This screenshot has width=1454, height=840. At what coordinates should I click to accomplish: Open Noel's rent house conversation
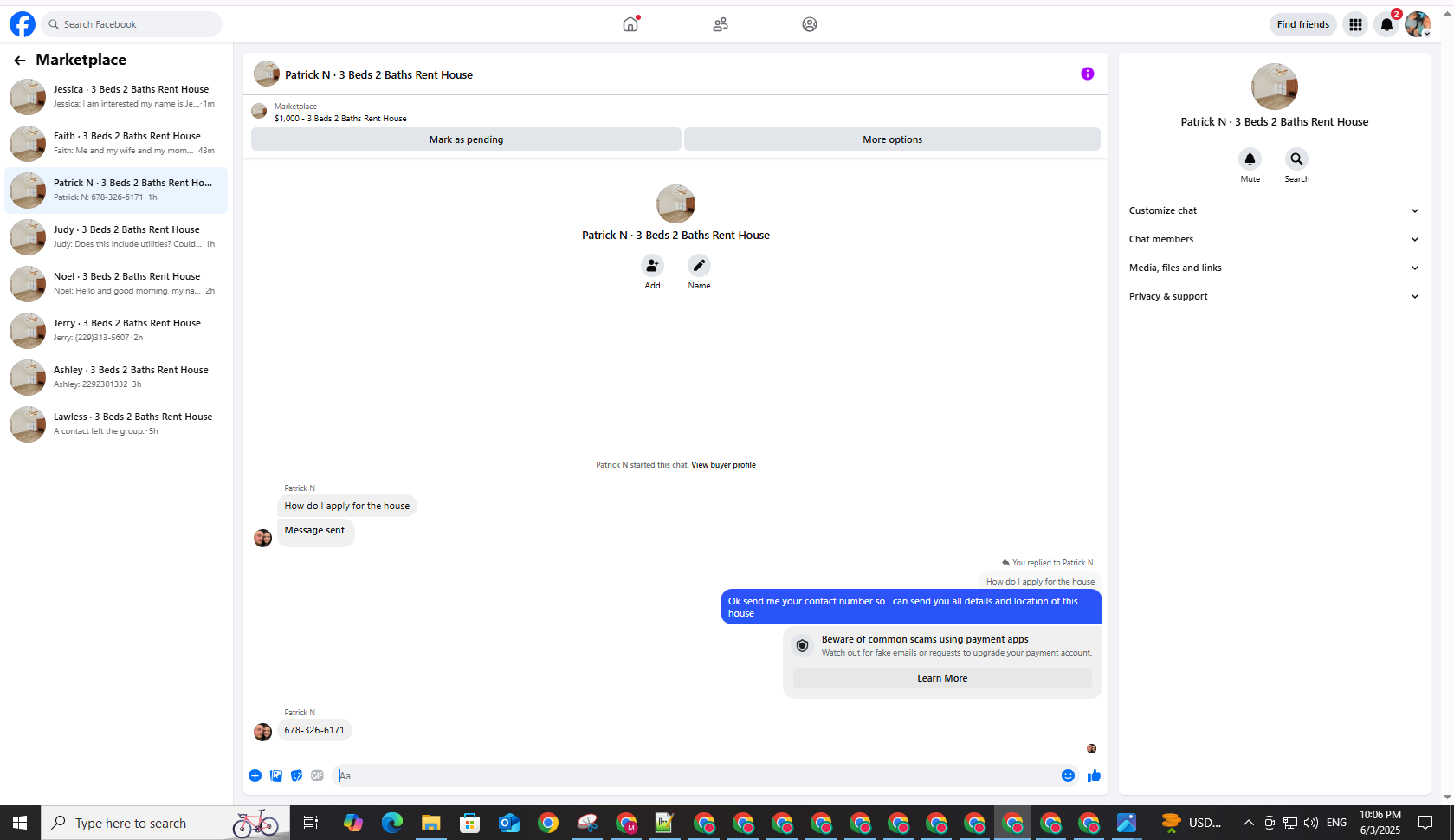116,284
